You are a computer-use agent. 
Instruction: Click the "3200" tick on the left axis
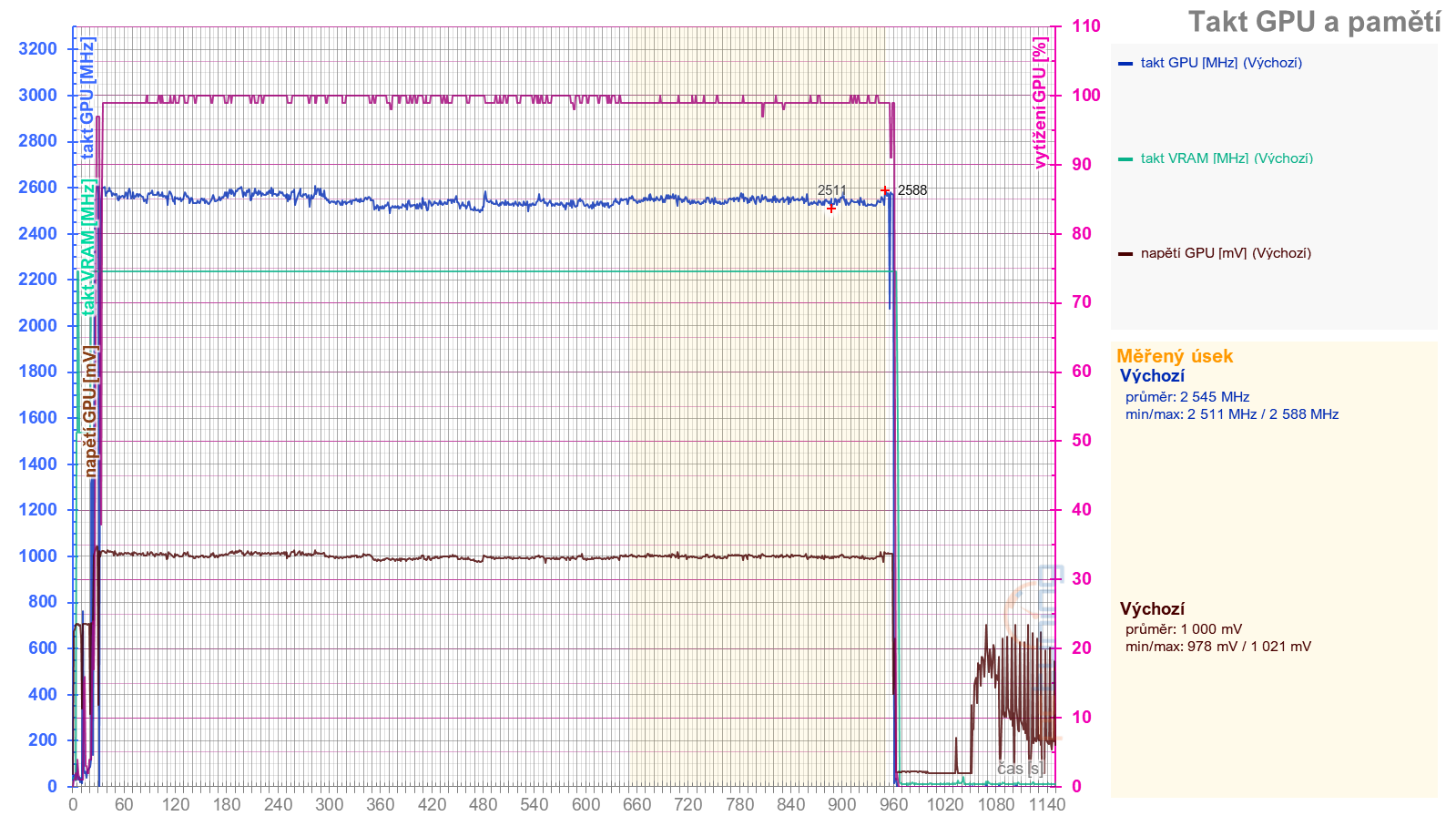(x=37, y=49)
